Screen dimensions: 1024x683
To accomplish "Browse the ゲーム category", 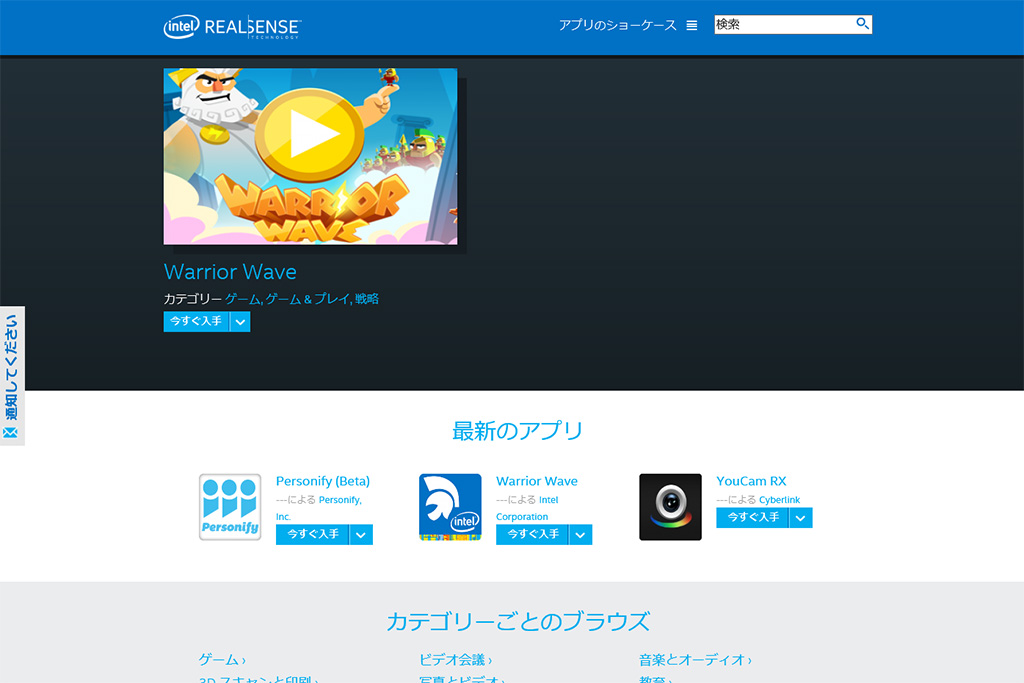I will coord(222,659).
